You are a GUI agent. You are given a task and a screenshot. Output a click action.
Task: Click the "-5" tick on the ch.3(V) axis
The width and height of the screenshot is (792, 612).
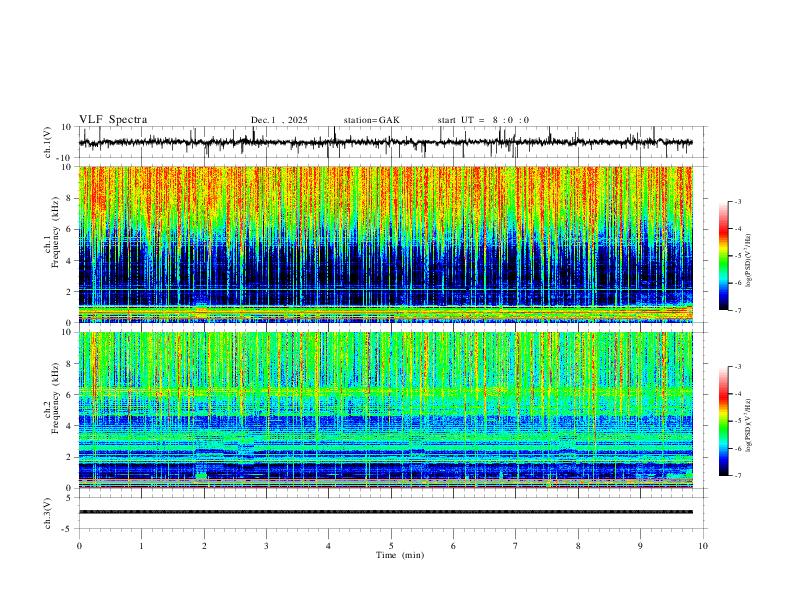68,529
